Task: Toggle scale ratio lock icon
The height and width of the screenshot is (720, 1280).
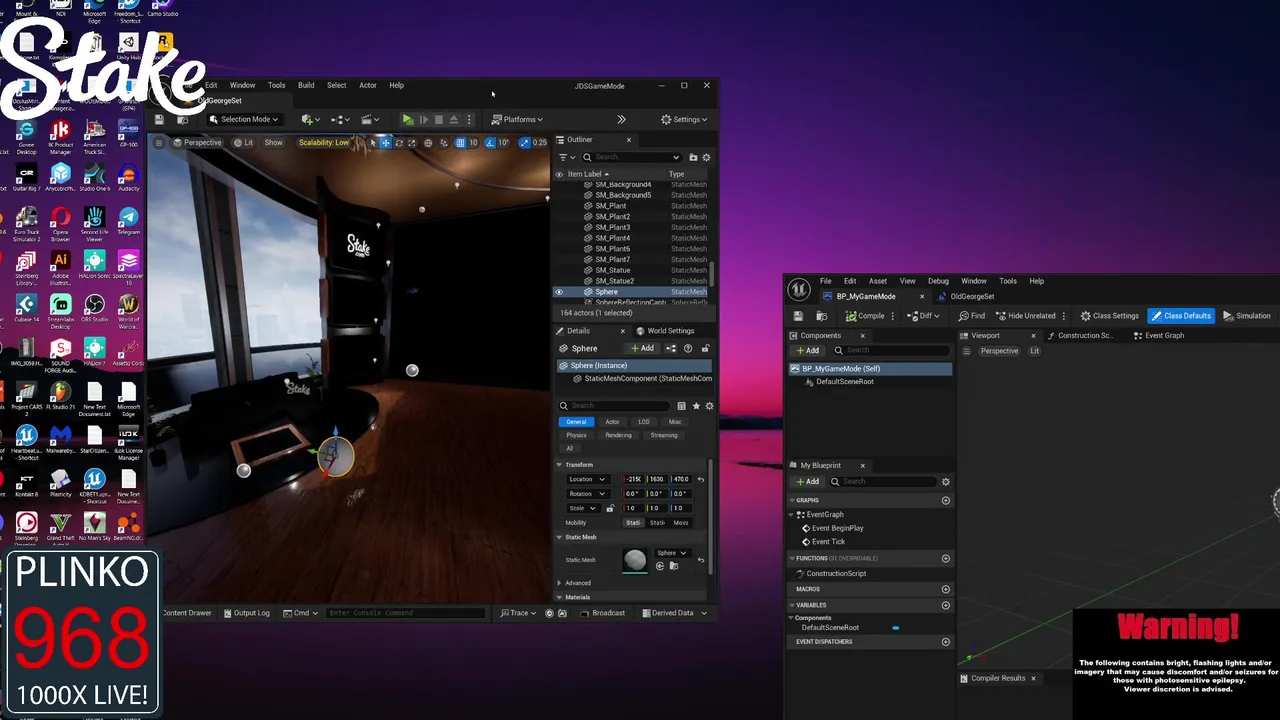Action: click(x=610, y=508)
